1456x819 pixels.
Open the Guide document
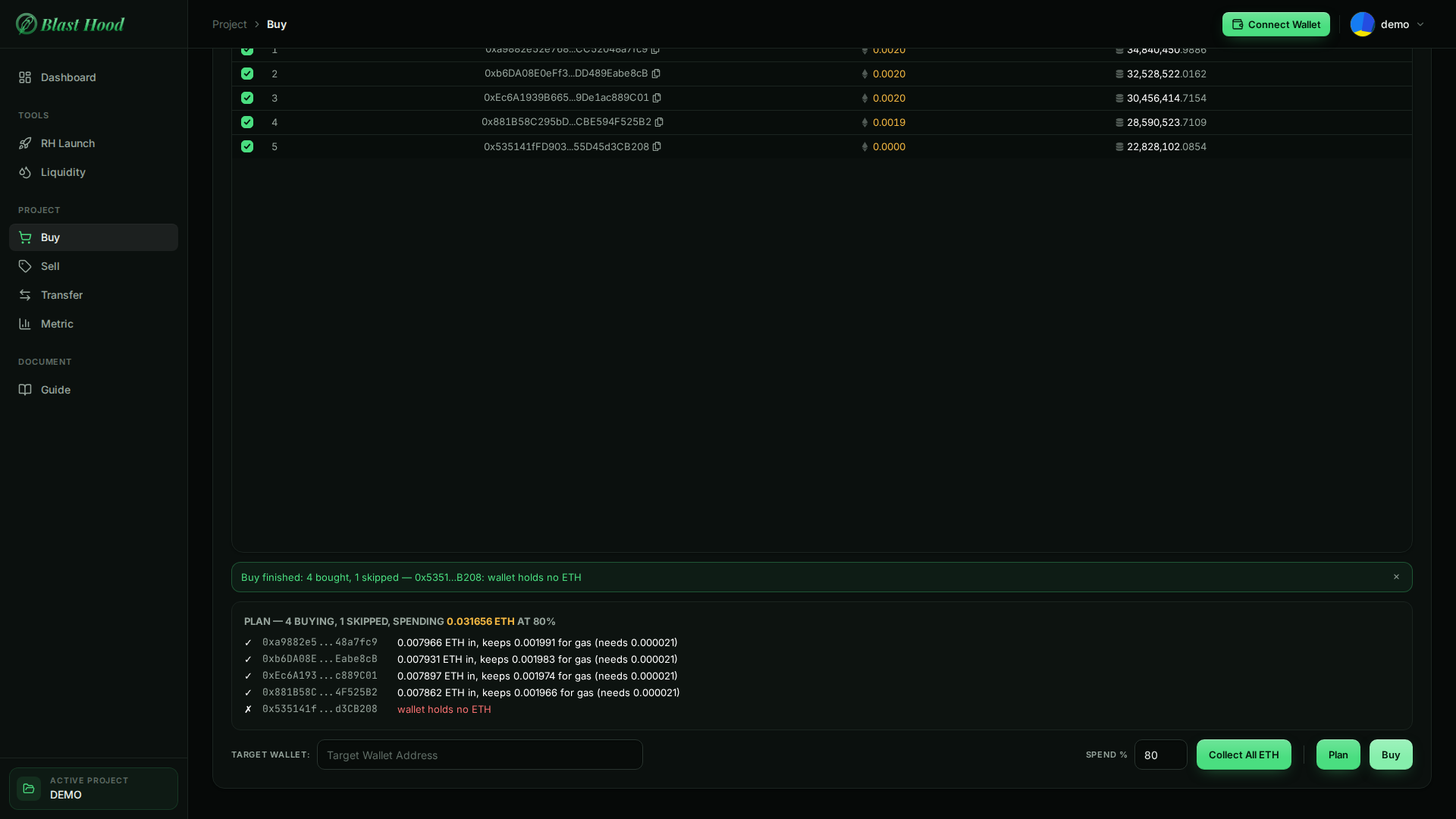pyautogui.click(x=93, y=390)
